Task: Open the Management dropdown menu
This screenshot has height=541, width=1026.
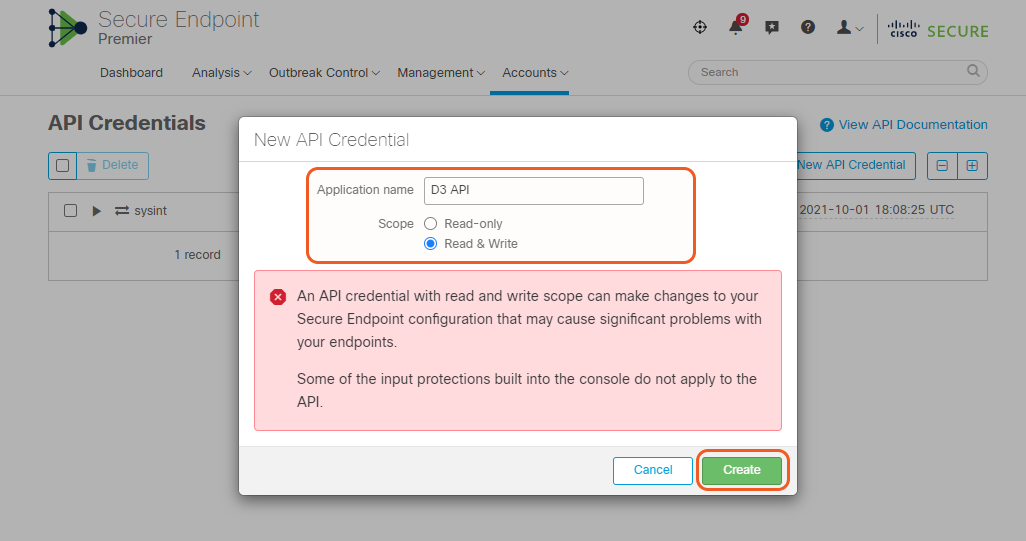Action: (440, 73)
